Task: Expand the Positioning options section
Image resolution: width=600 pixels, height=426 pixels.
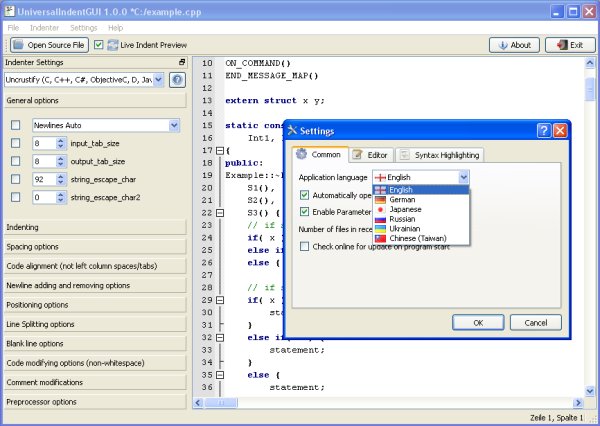Action: point(95,305)
